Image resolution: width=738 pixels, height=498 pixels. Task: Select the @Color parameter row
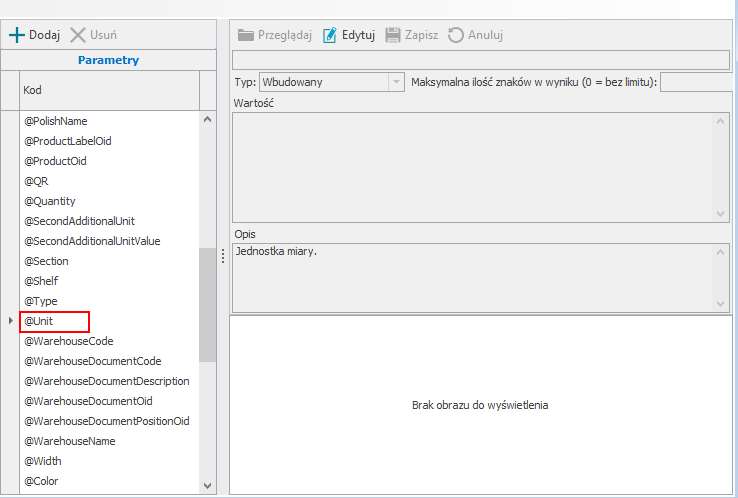point(42,481)
